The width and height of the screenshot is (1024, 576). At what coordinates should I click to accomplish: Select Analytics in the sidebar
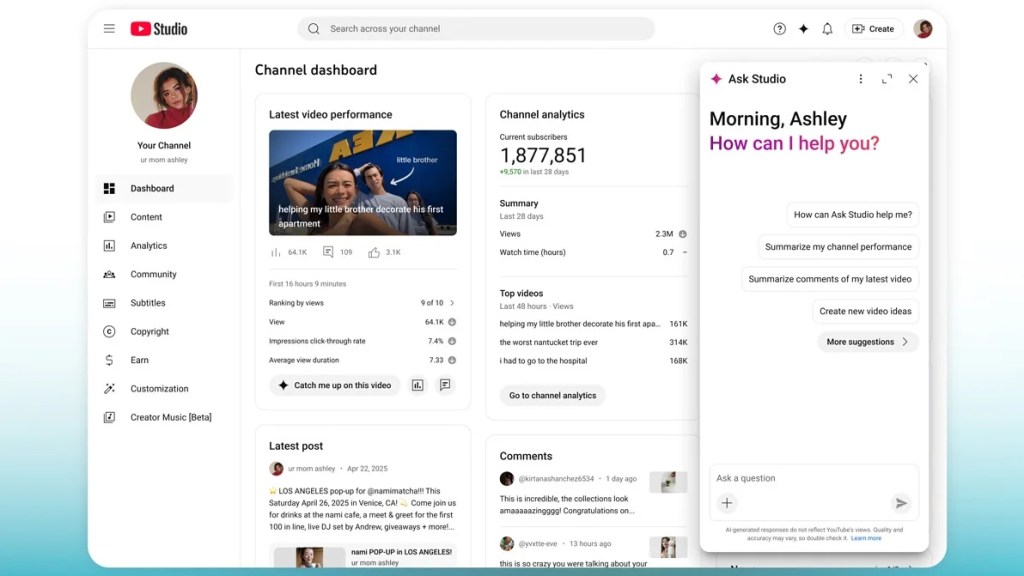[148, 246]
